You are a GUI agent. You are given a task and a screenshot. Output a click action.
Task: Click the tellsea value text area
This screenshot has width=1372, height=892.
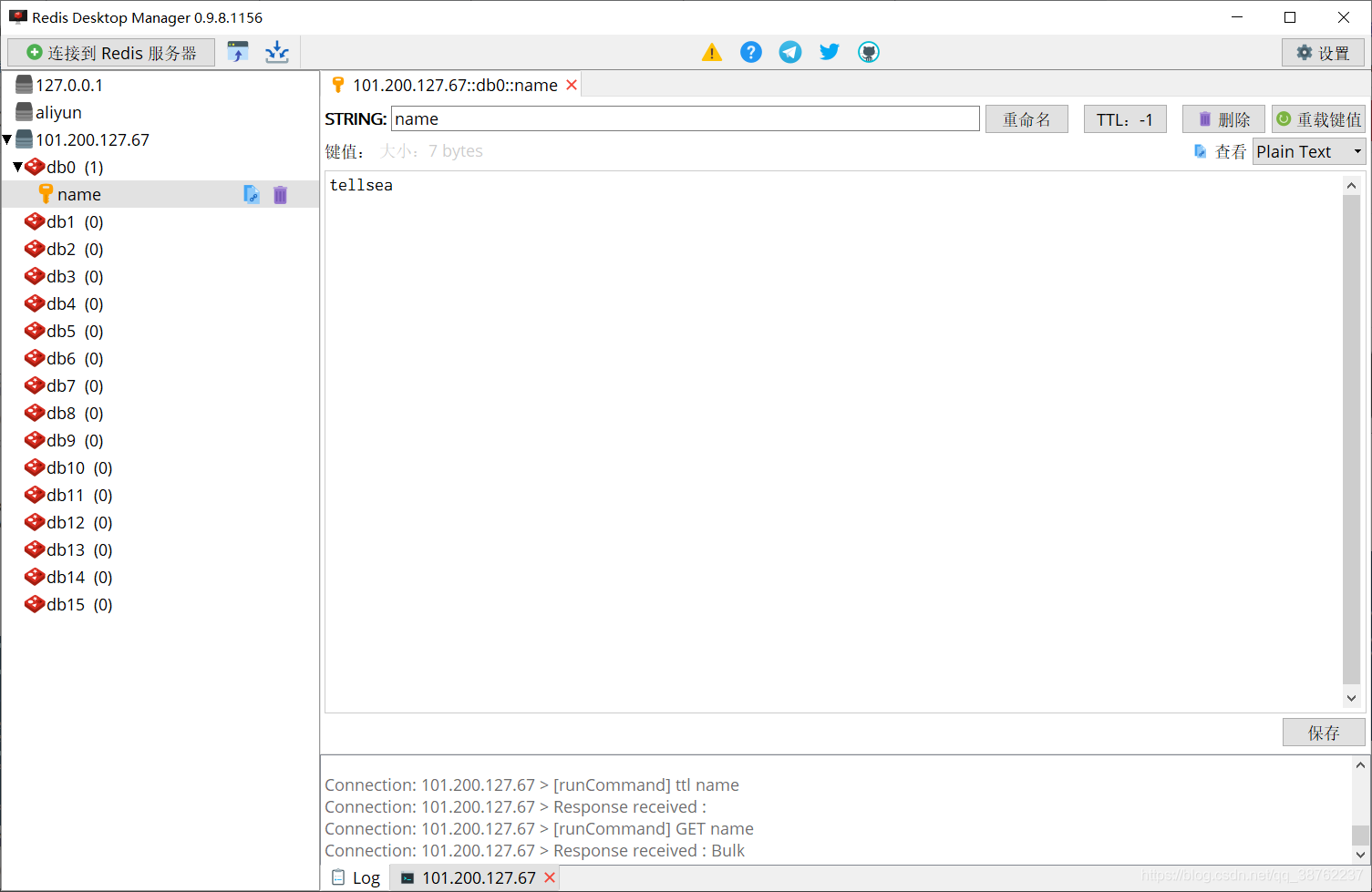coord(833,441)
